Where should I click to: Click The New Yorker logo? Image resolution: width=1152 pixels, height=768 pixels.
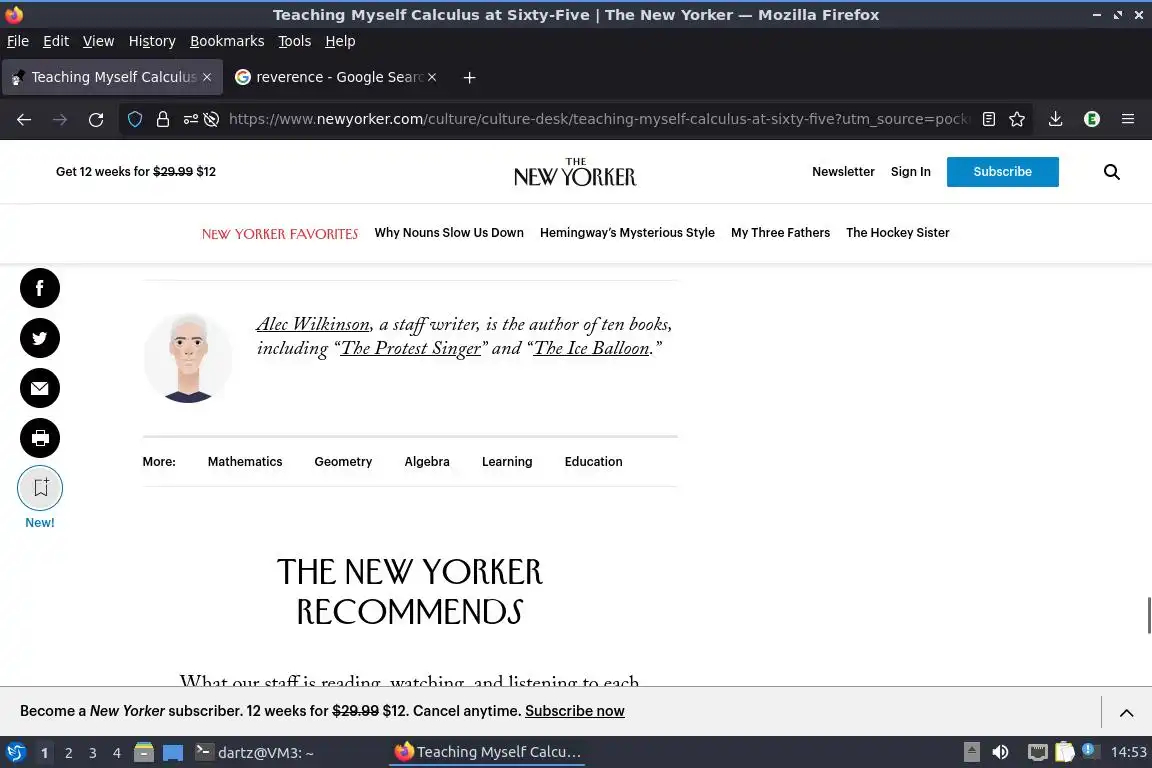pos(575,172)
